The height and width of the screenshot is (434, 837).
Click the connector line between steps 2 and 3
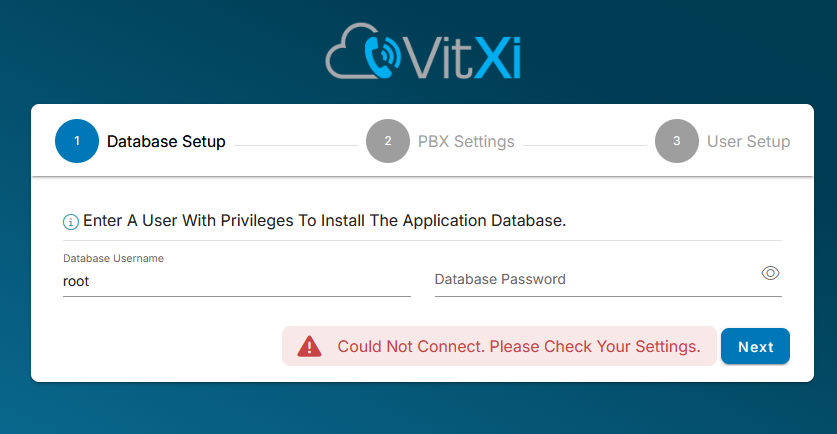pos(584,146)
